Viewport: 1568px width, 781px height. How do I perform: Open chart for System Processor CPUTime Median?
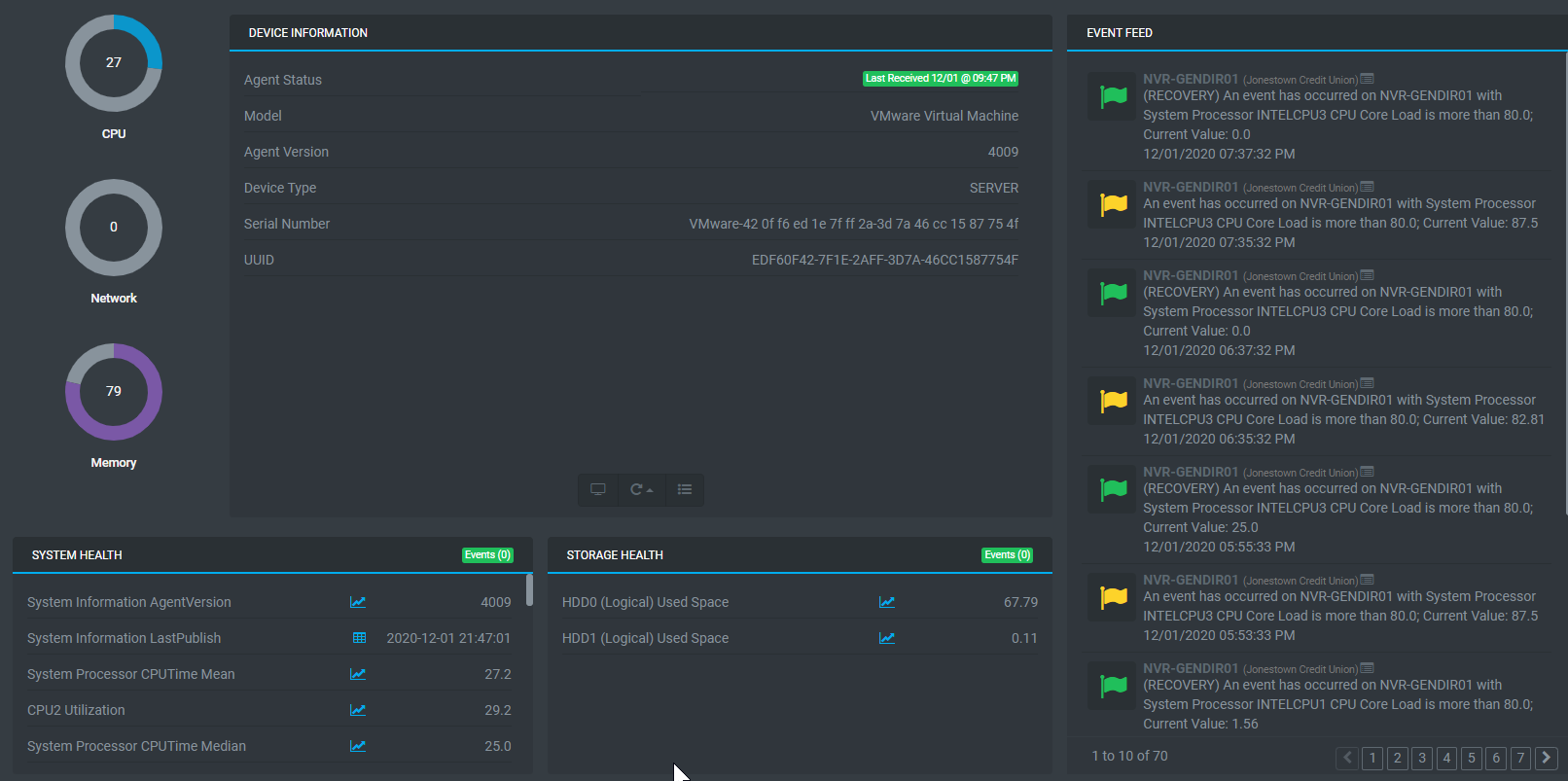[x=358, y=746]
